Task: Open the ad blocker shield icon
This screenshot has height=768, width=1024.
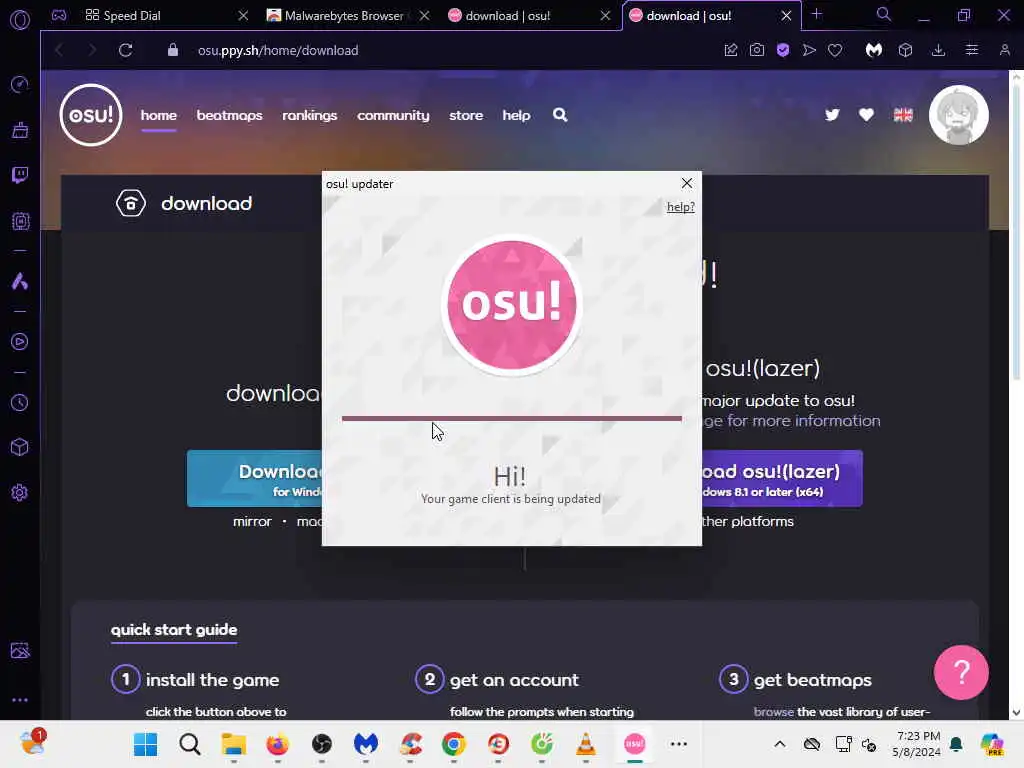Action: [x=783, y=50]
